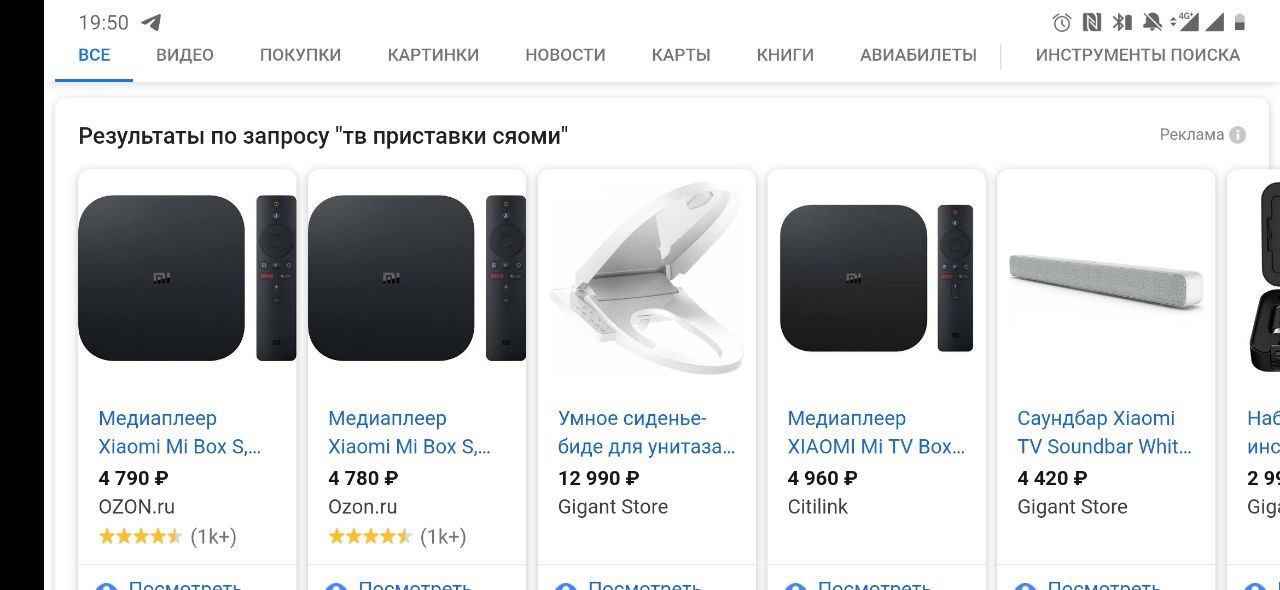Viewport: 1280px width, 590px height.
Task: Tap the star rating of the 4 780 ₽ offer
Action: tap(370, 537)
